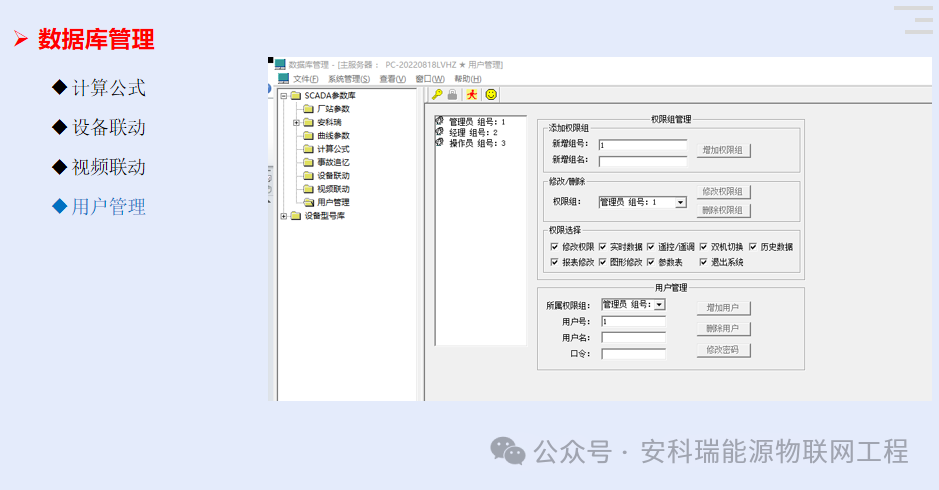Screen dimensions: 939x490
Task: Click the yellow smiley face toolbar icon
Action: 491,95
